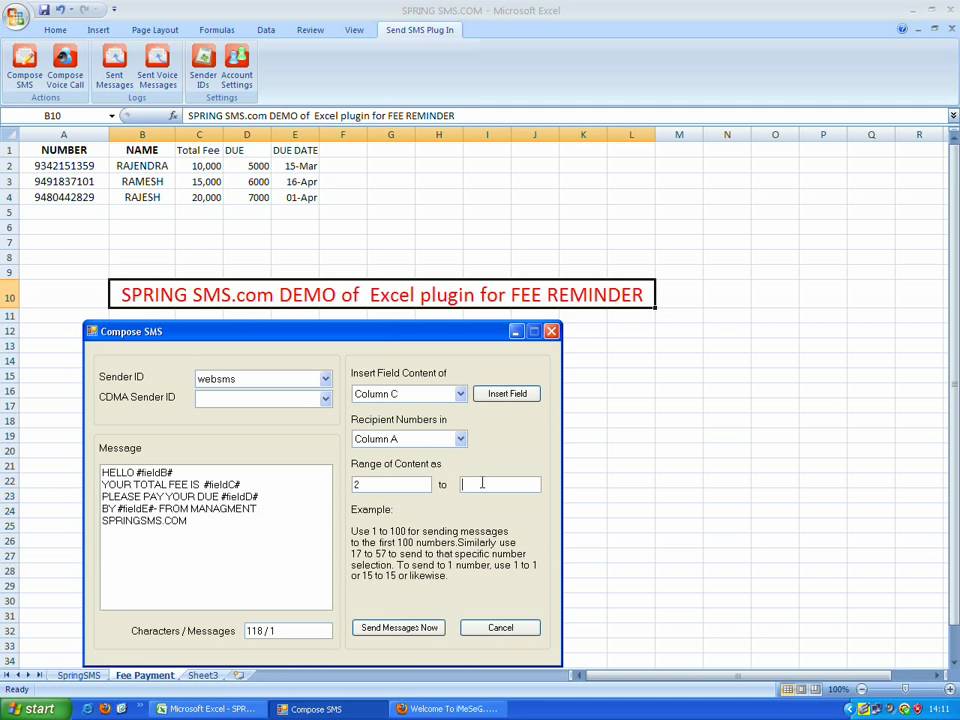960x720 pixels.
Task: Switch to Page Break Preview in status bar
Action: [815, 689]
